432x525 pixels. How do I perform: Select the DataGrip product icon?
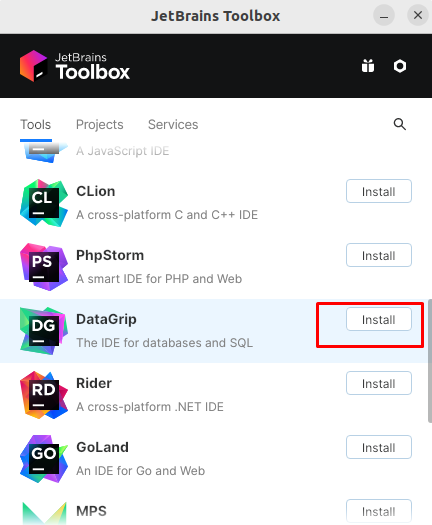click(x=44, y=331)
